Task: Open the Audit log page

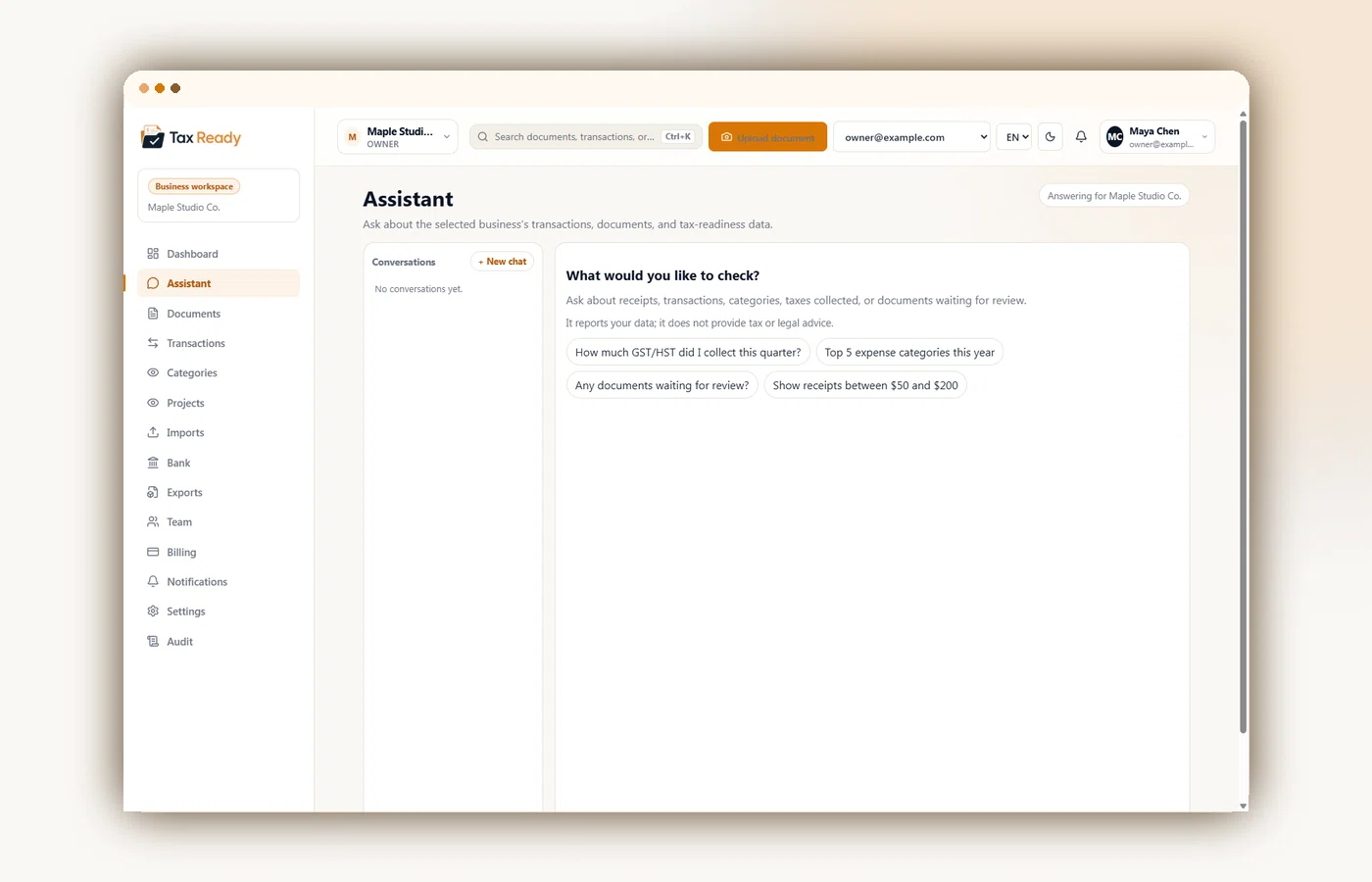Action: pyautogui.click(x=219, y=641)
